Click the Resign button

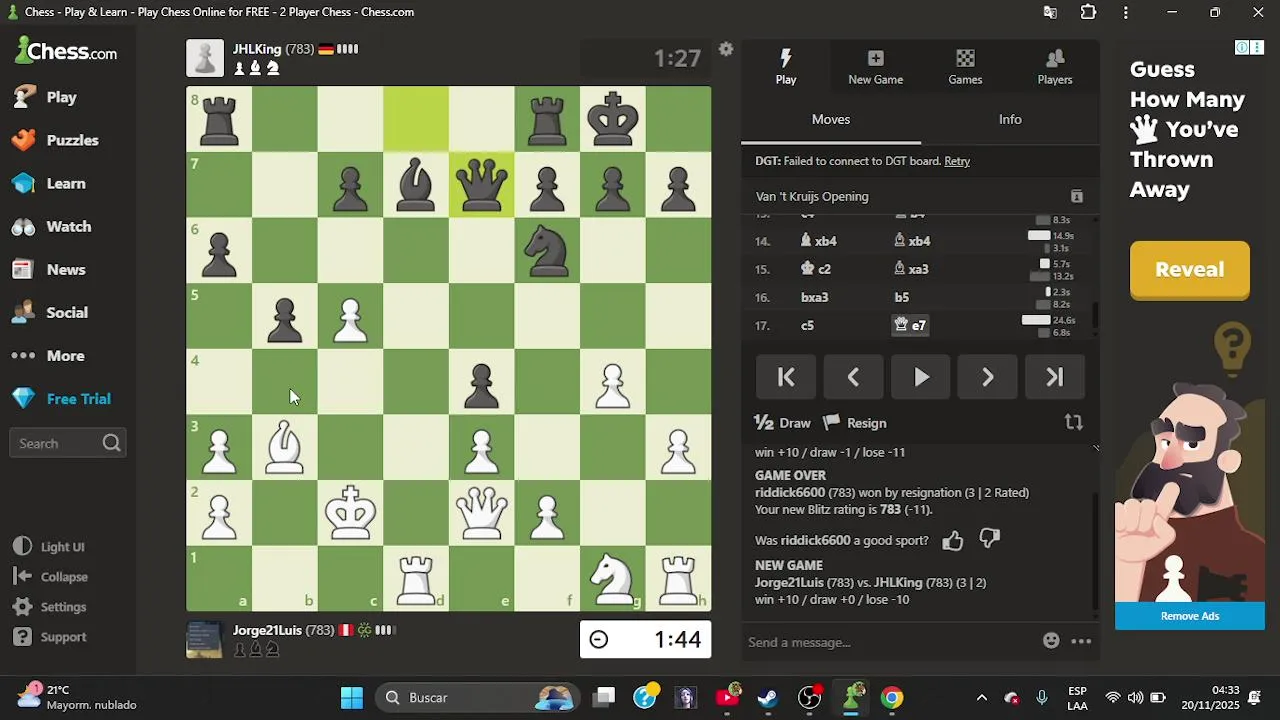(x=855, y=423)
